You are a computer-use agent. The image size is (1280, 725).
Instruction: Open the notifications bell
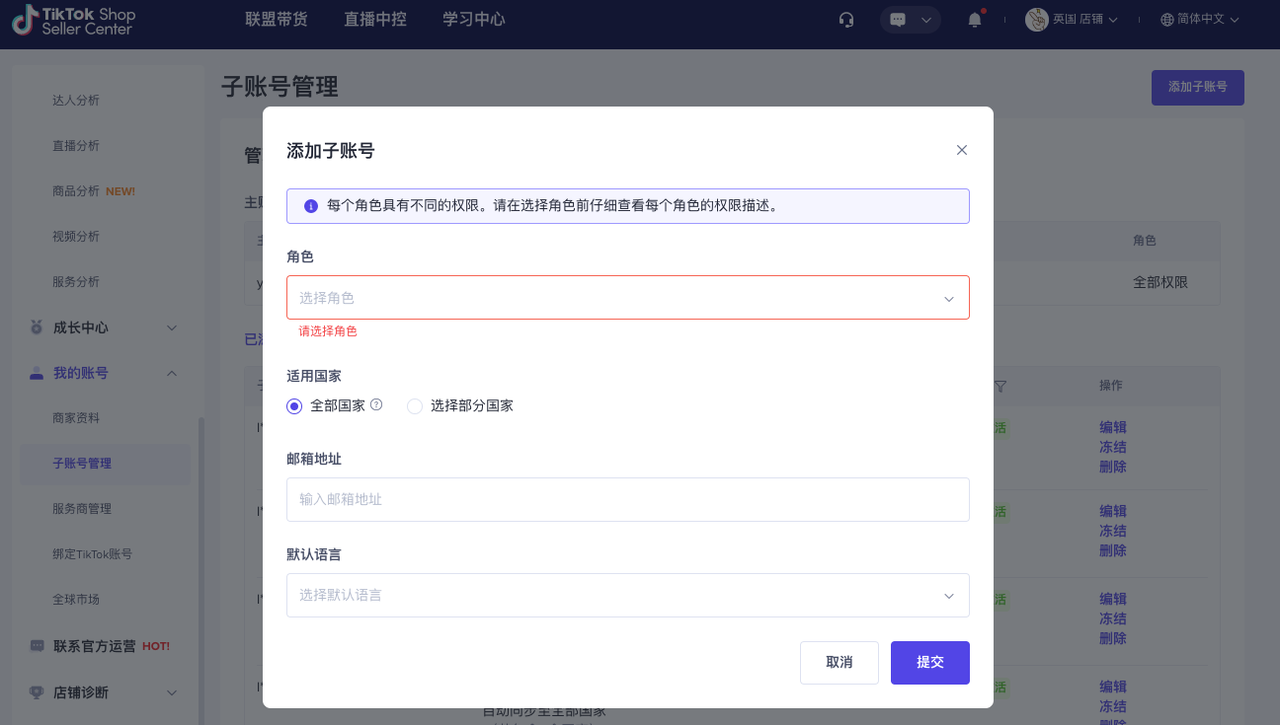pyautogui.click(x=974, y=20)
